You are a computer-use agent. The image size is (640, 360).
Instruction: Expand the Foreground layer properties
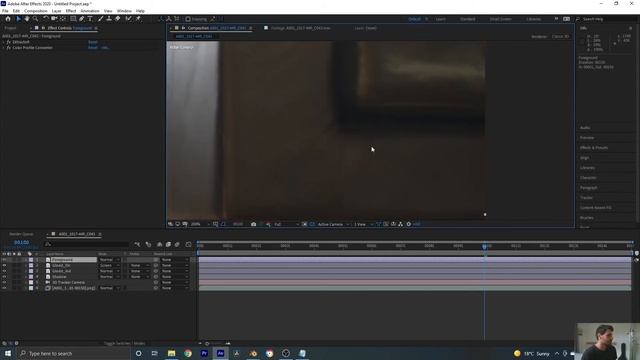[x=26, y=260]
